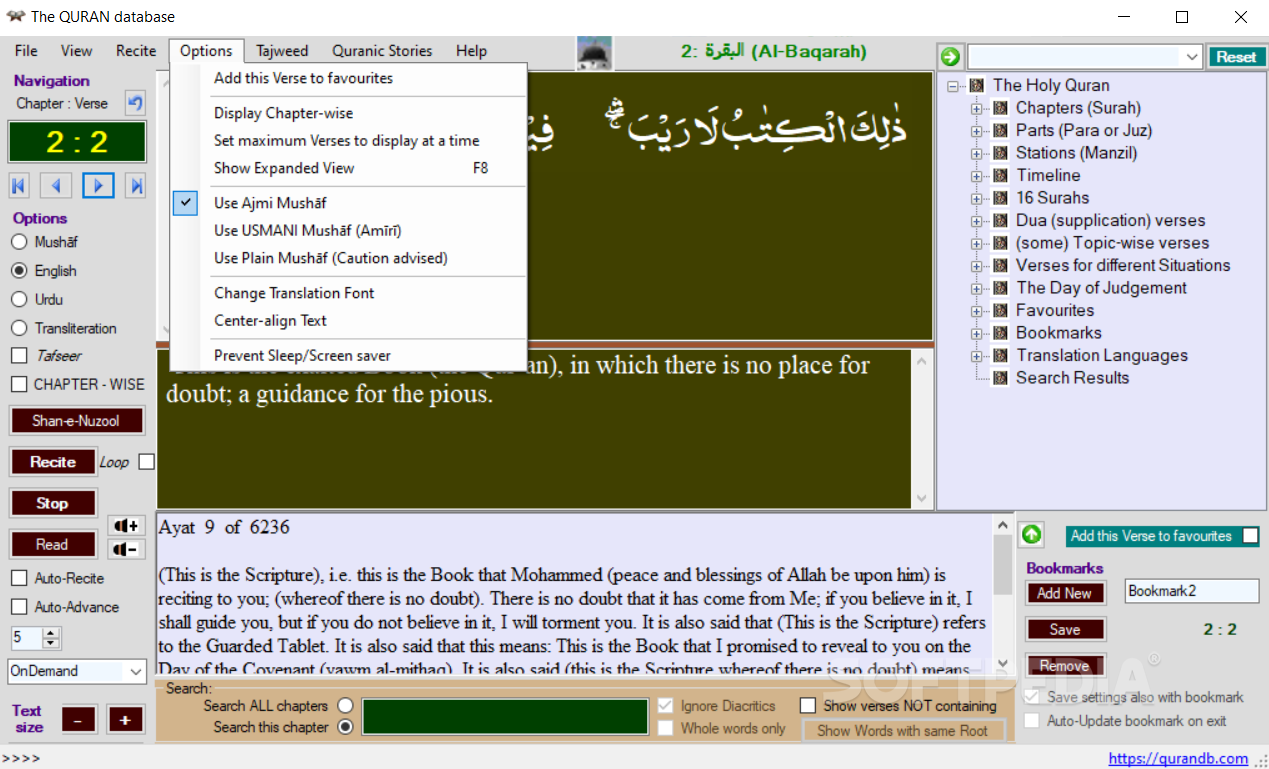Viewport: 1269px width, 769px height.
Task: Tick the Add this Verse to favourites checkbox
Action: click(x=1250, y=536)
